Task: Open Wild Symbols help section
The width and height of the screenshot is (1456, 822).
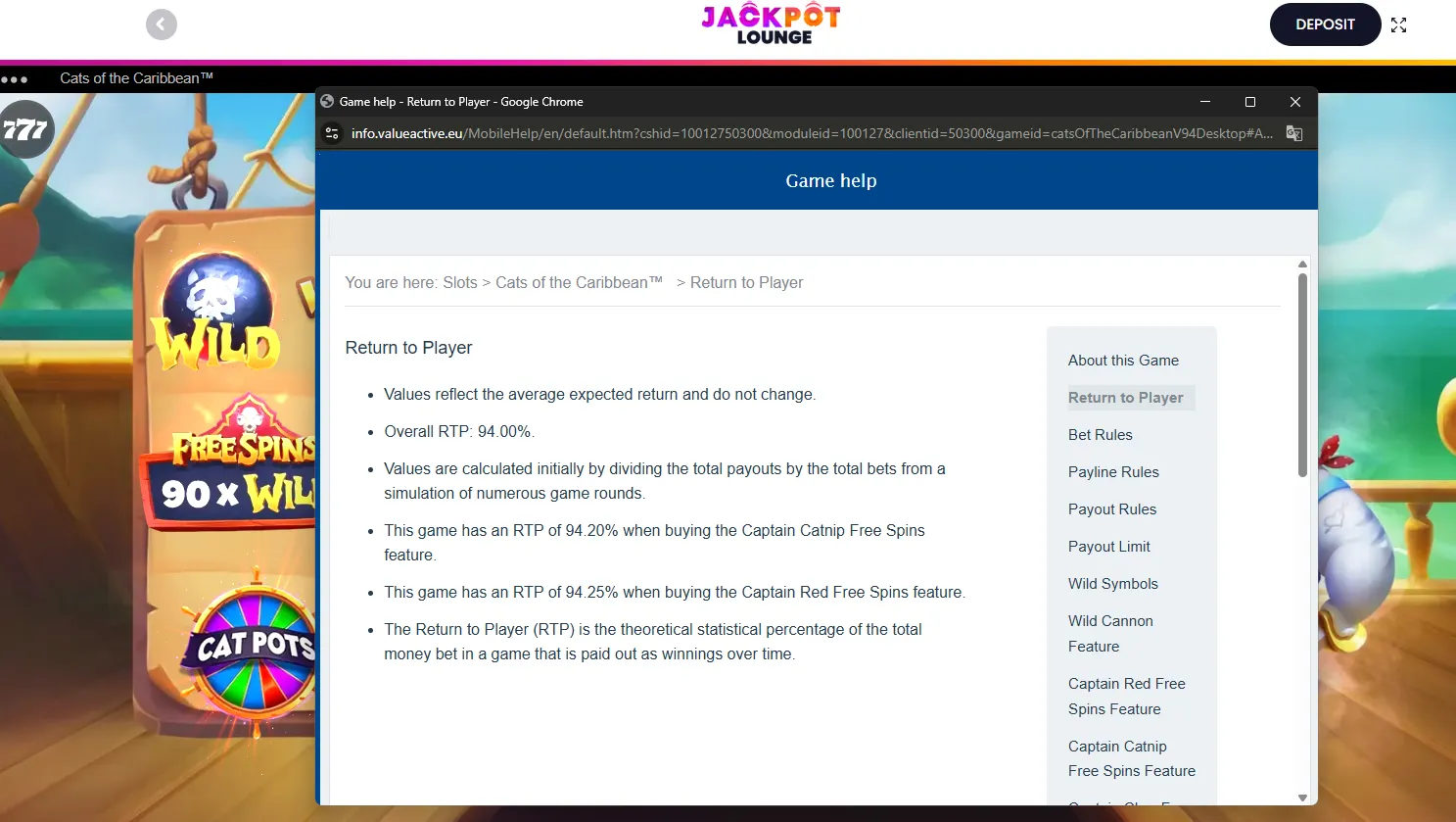Action: tap(1113, 584)
